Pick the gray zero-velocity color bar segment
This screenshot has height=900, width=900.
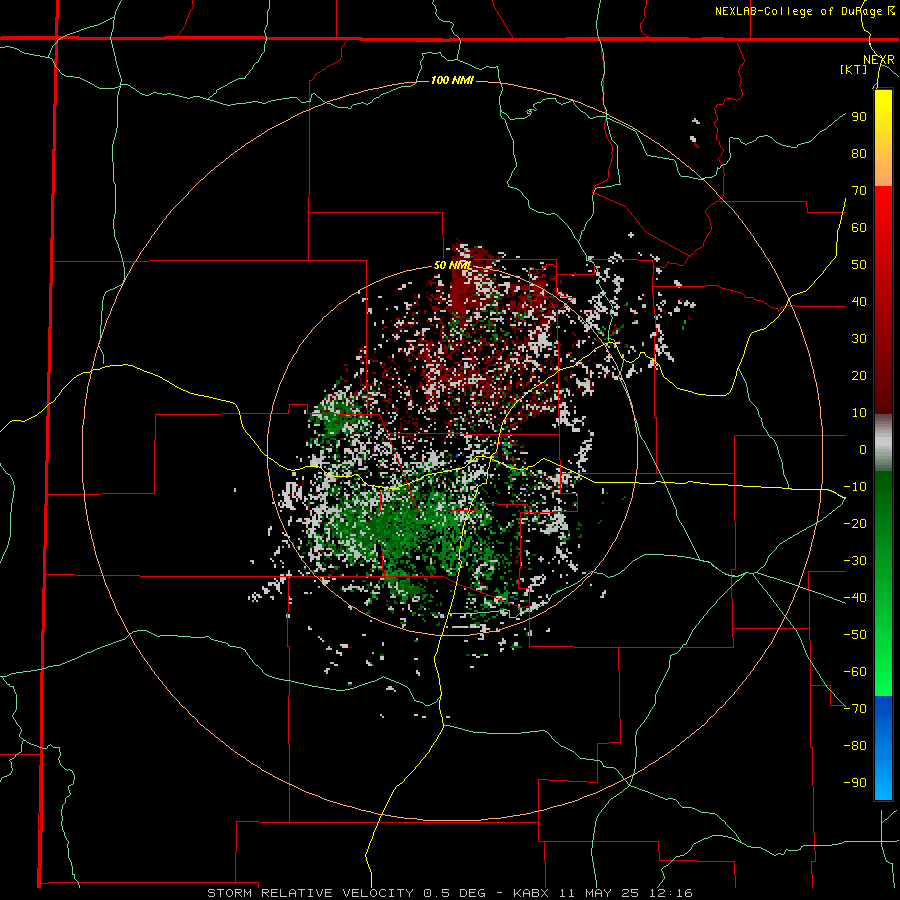(883, 442)
